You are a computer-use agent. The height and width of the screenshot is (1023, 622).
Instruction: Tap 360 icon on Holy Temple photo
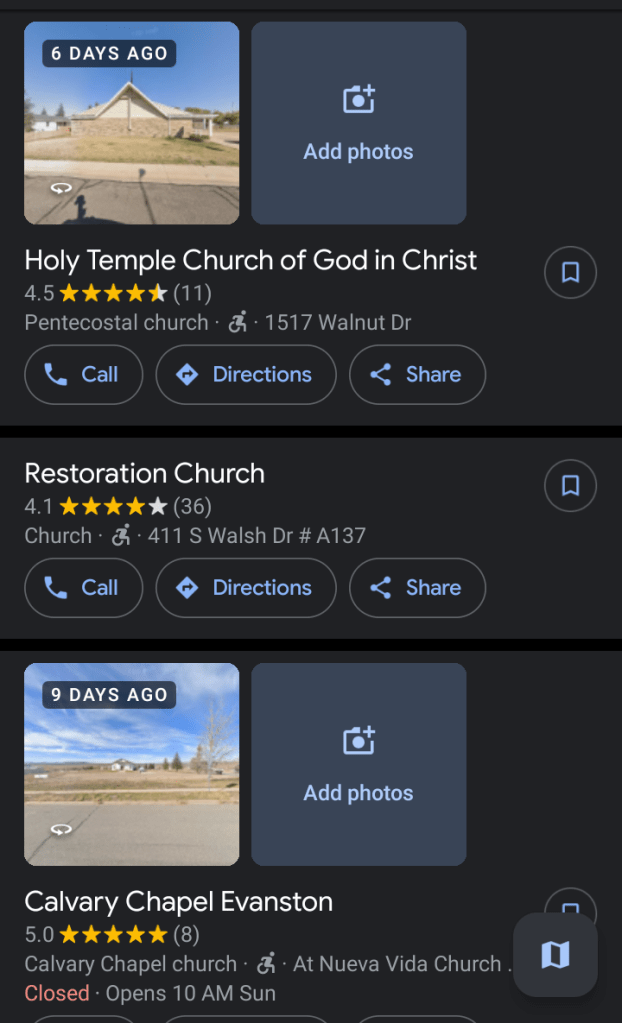pyautogui.click(x=62, y=188)
